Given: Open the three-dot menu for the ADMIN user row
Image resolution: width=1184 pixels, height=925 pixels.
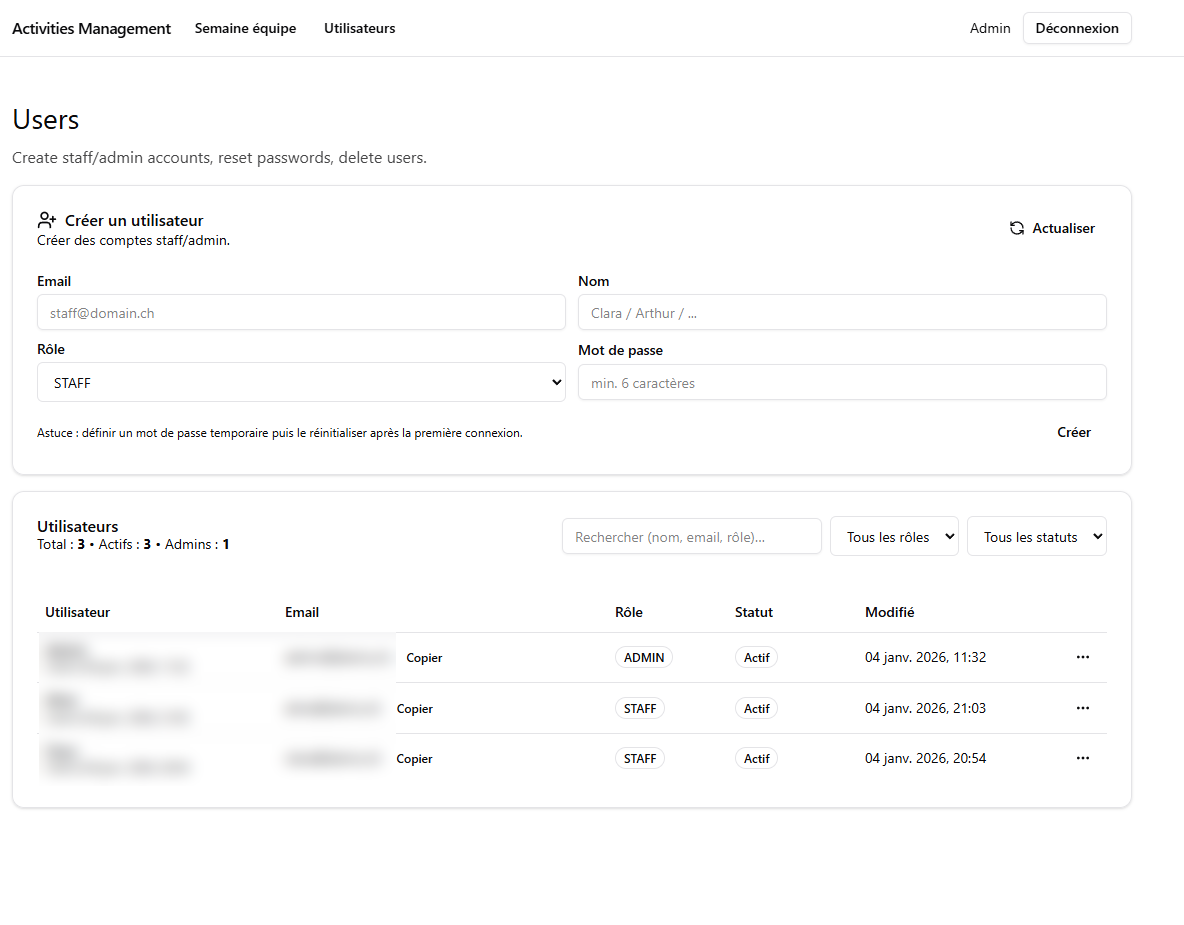Looking at the screenshot, I should pyautogui.click(x=1082, y=657).
